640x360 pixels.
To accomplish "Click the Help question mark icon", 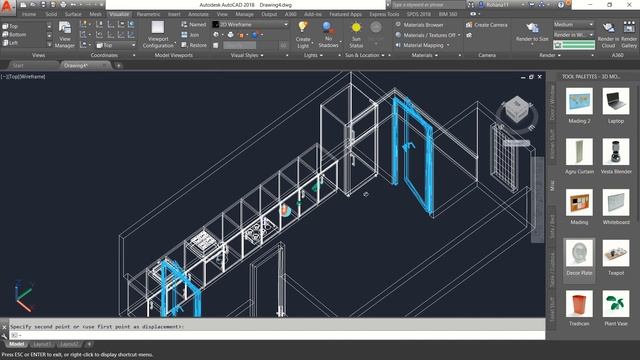I will click(x=561, y=4).
